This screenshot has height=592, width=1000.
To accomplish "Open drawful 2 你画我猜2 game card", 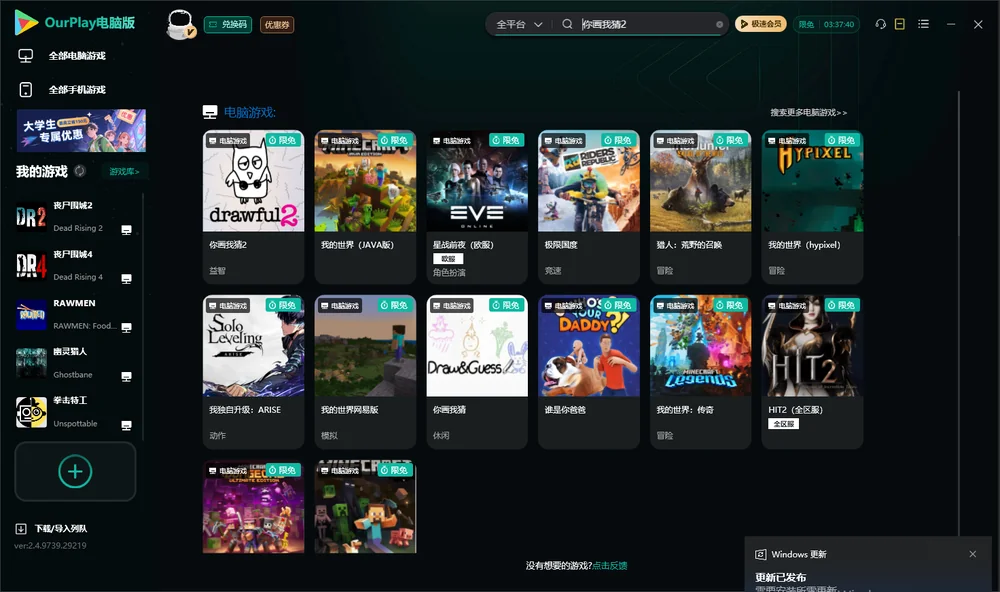I will click(253, 207).
